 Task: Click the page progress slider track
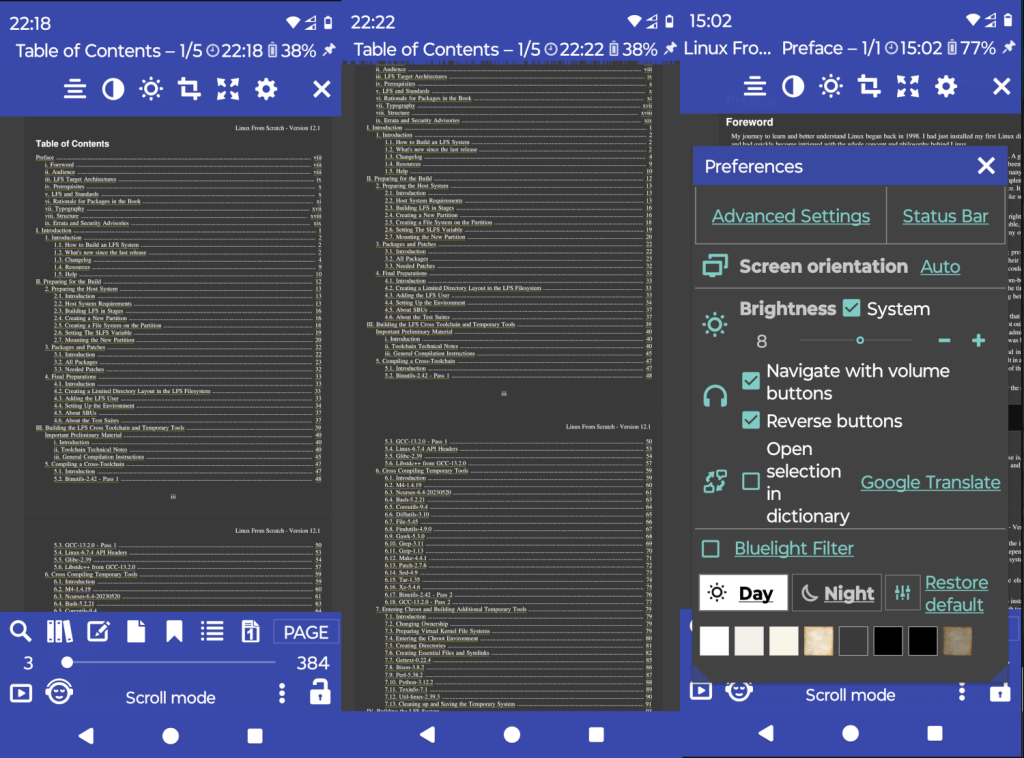170,662
